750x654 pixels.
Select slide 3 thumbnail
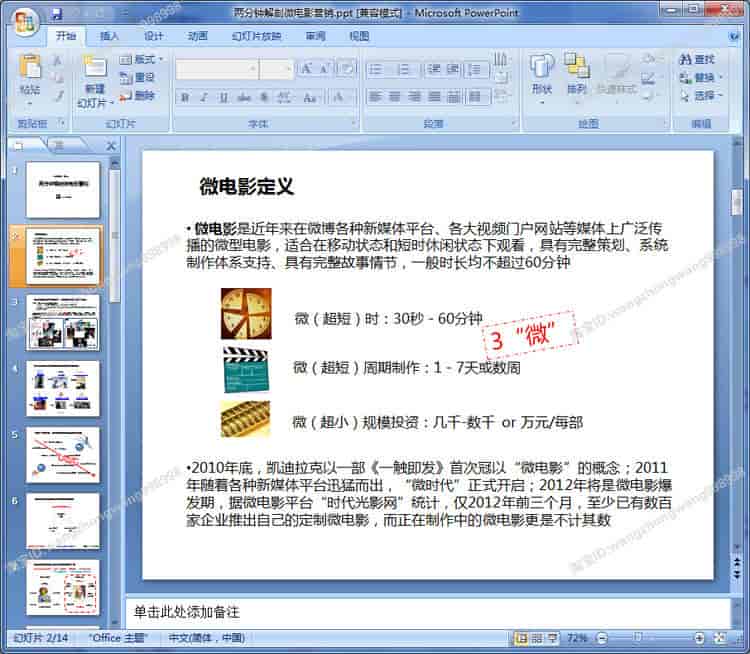(x=63, y=322)
